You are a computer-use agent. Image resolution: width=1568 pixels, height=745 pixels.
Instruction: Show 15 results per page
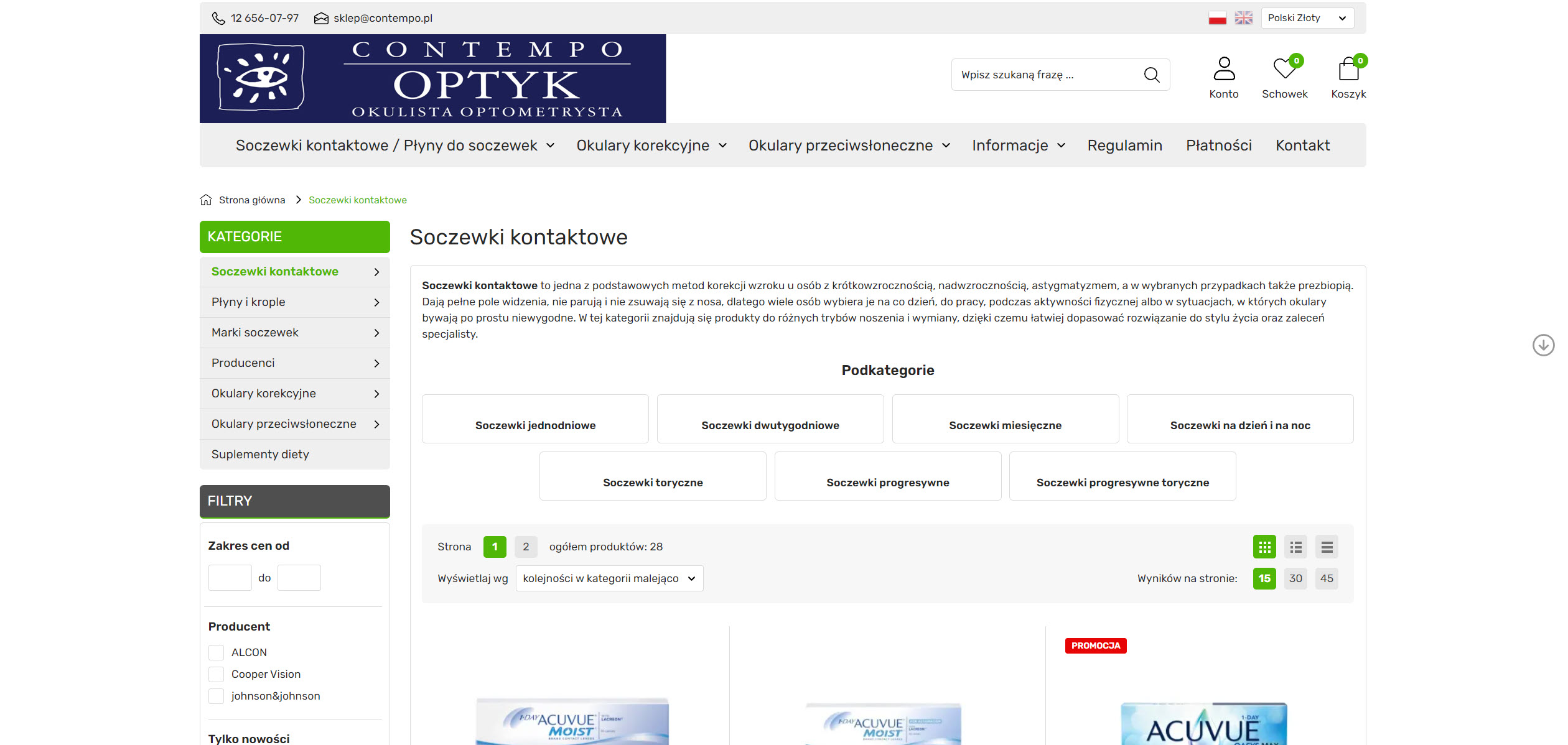(1264, 578)
